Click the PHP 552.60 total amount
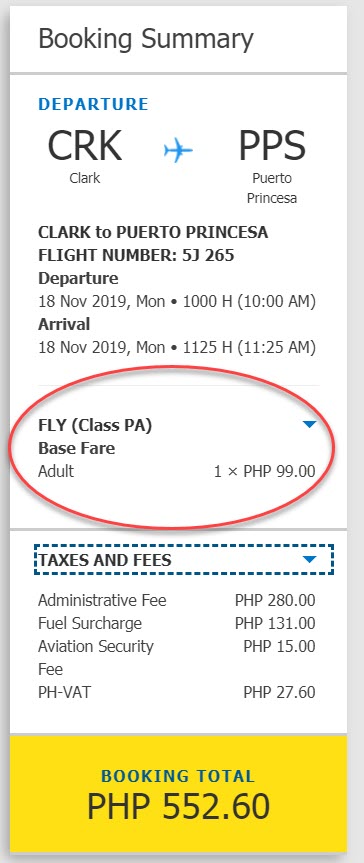364x863 pixels. coord(178,807)
